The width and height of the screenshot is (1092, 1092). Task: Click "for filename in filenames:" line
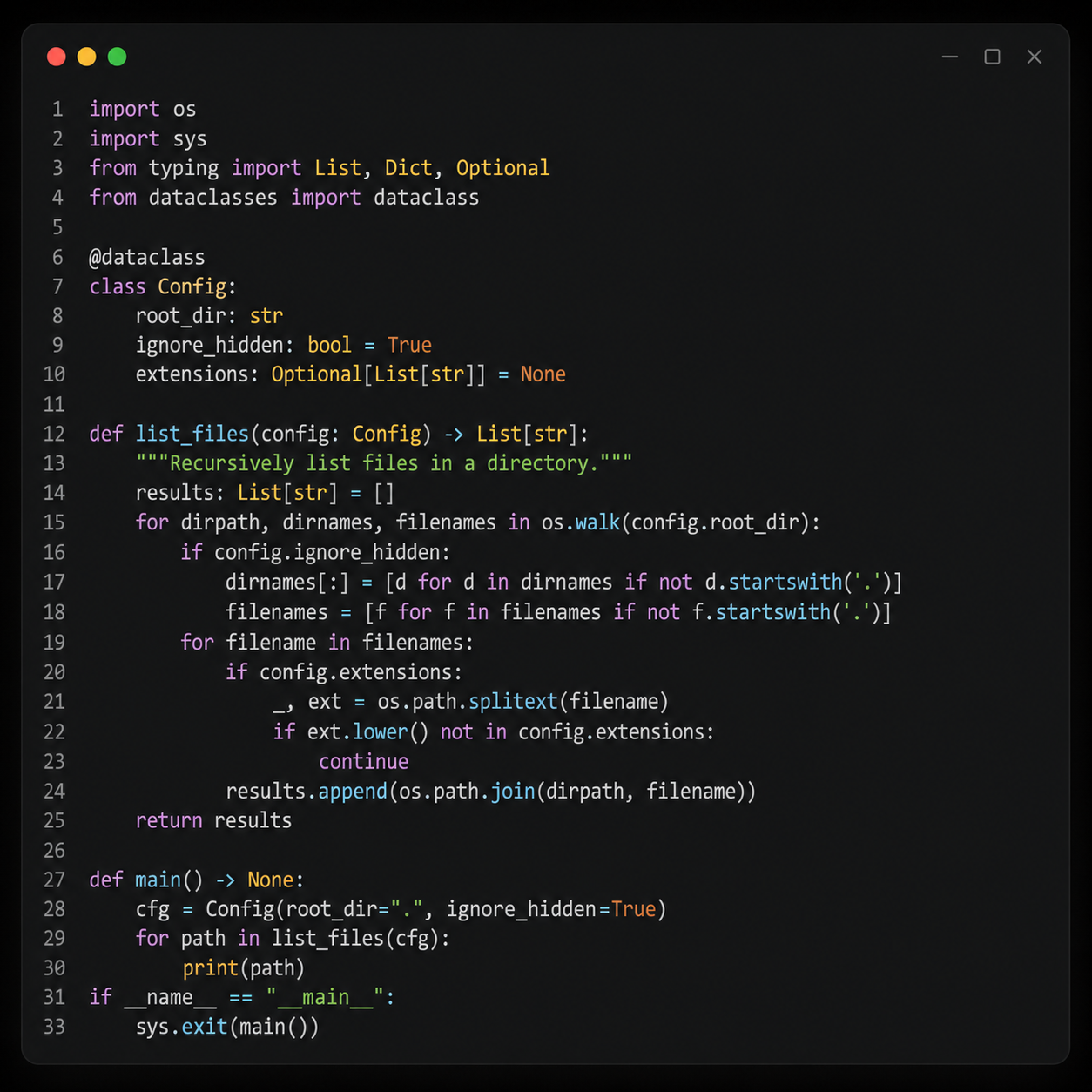(x=327, y=643)
